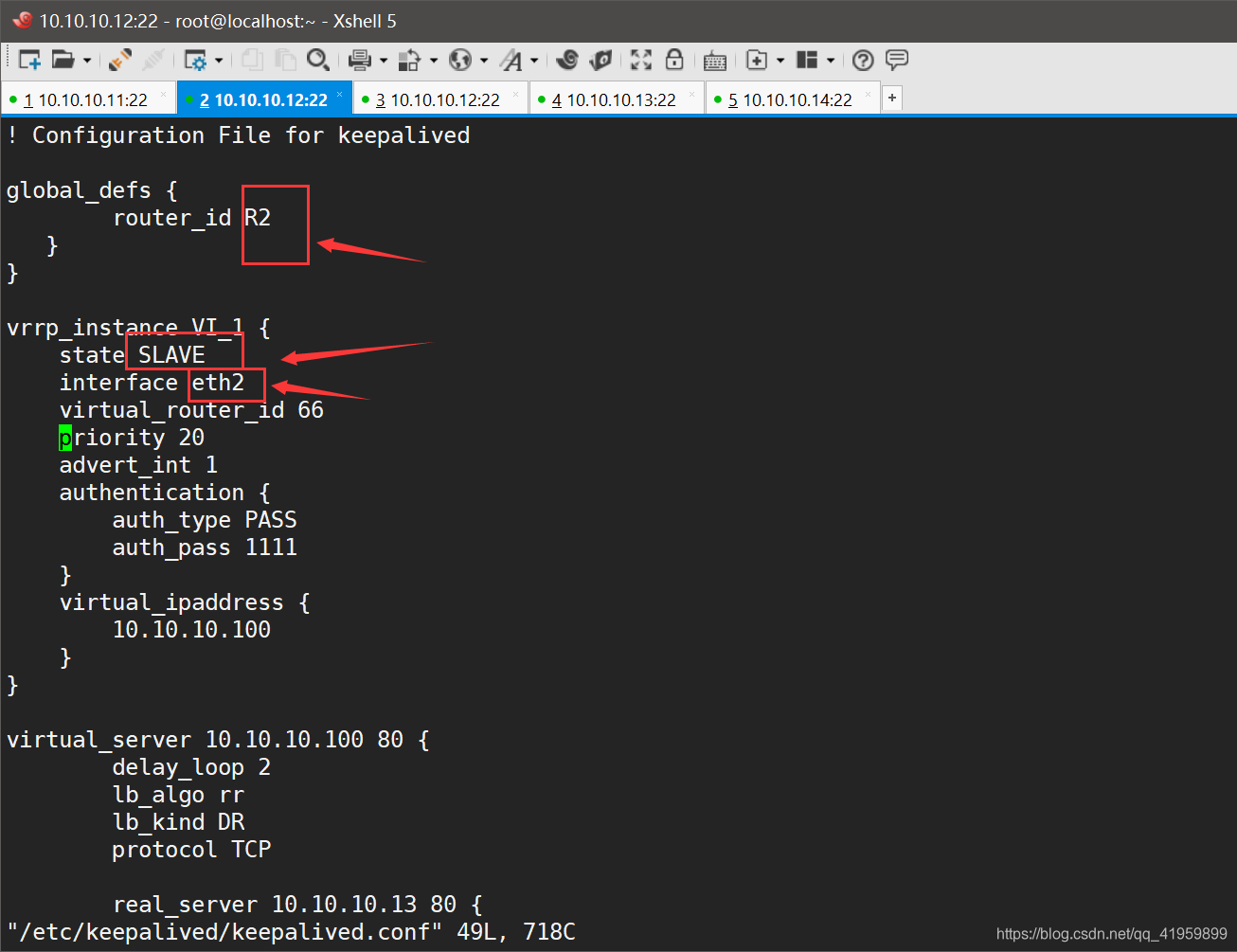Click 'virtual_server 10.10.10.100 80' line
The height and width of the screenshot is (952, 1237).
[218, 740]
